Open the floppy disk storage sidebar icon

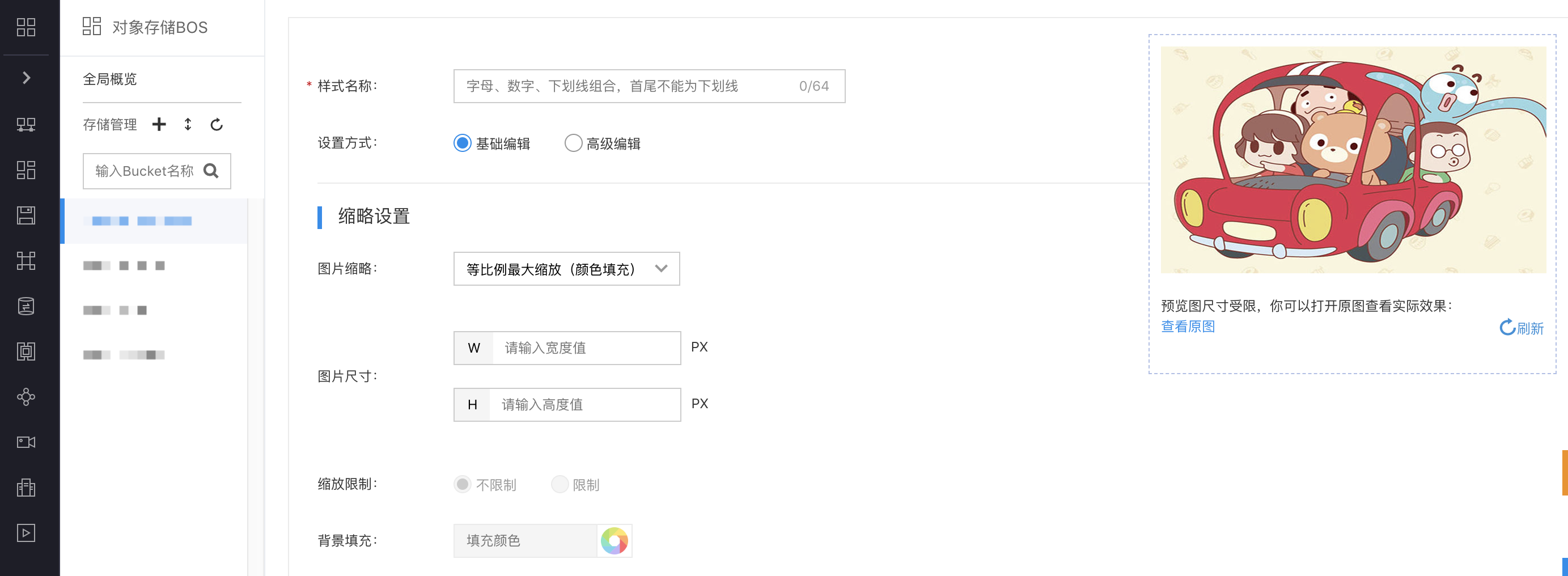click(x=26, y=215)
